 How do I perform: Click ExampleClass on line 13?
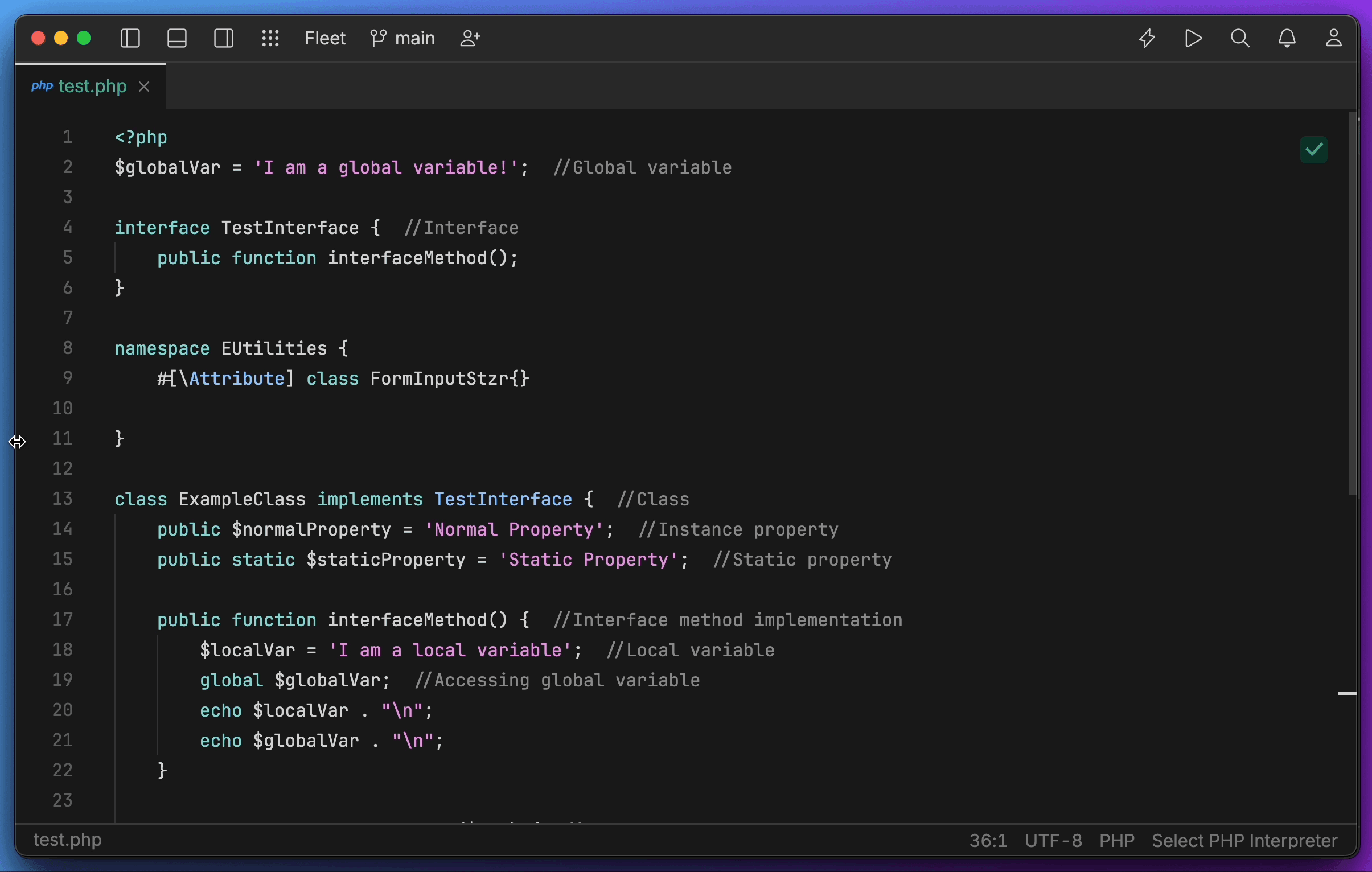(242, 500)
